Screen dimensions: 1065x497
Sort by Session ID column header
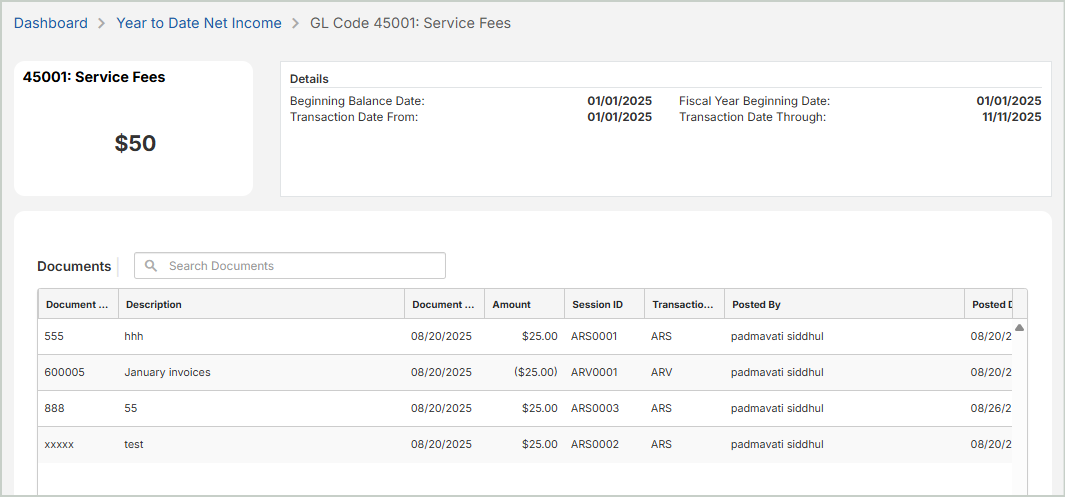coord(597,304)
